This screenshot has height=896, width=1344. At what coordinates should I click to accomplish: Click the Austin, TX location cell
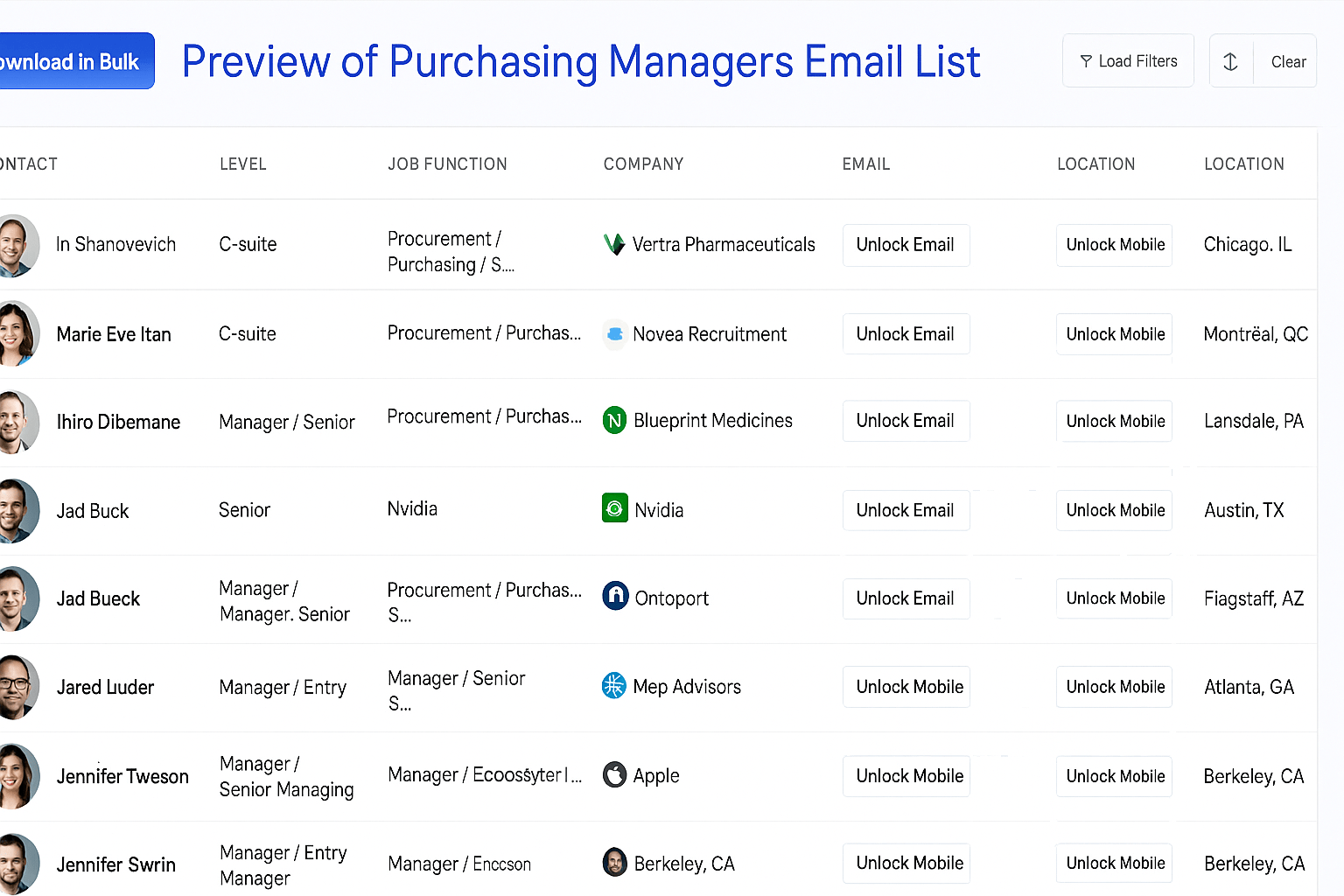pyautogui.click(x=1244, y=510)
